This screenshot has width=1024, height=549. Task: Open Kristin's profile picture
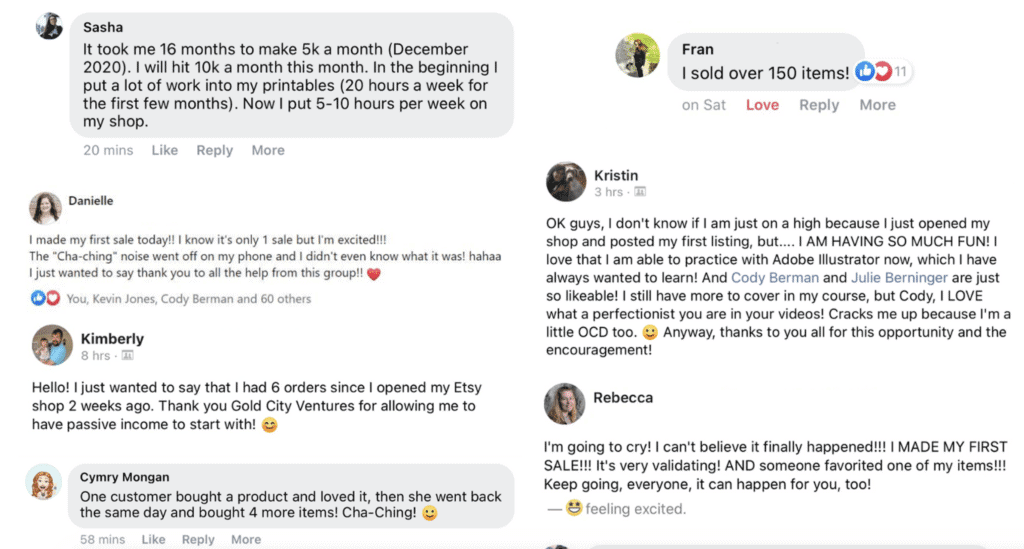point(565,181)
